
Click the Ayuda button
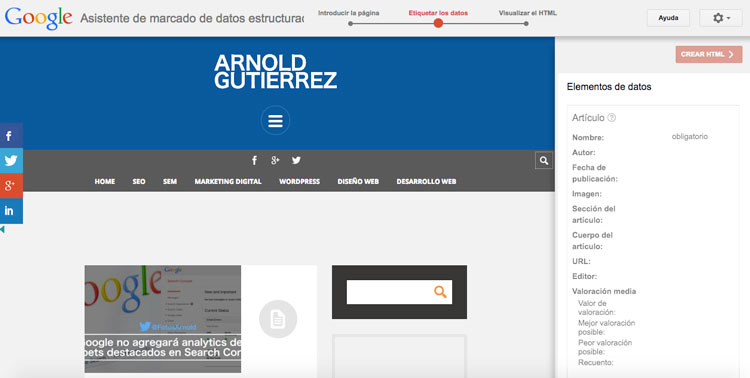coord(668,18)
